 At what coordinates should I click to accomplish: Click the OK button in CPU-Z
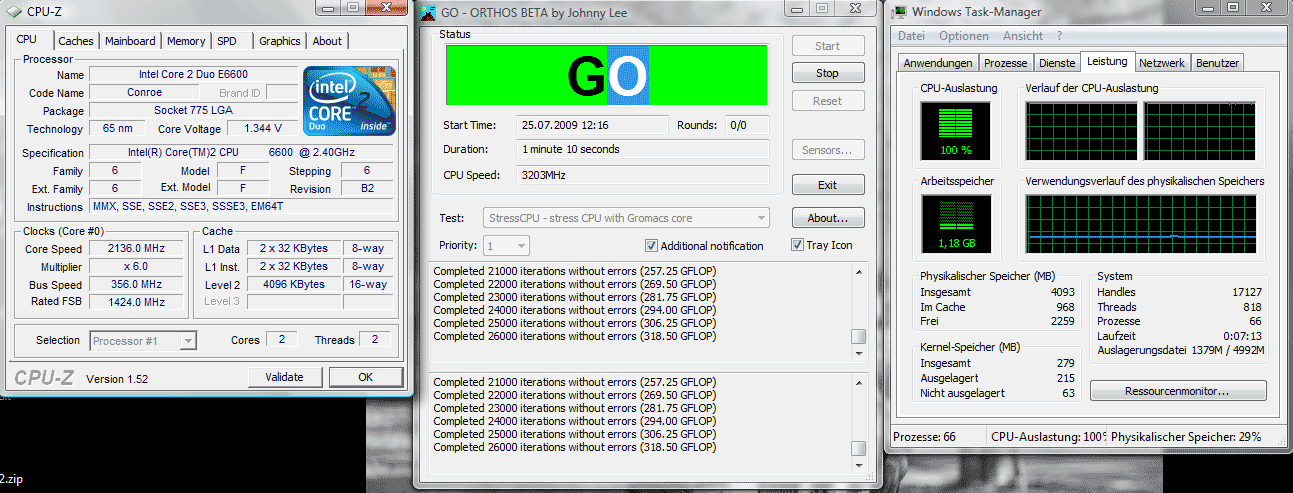click(x=366, y=377)
